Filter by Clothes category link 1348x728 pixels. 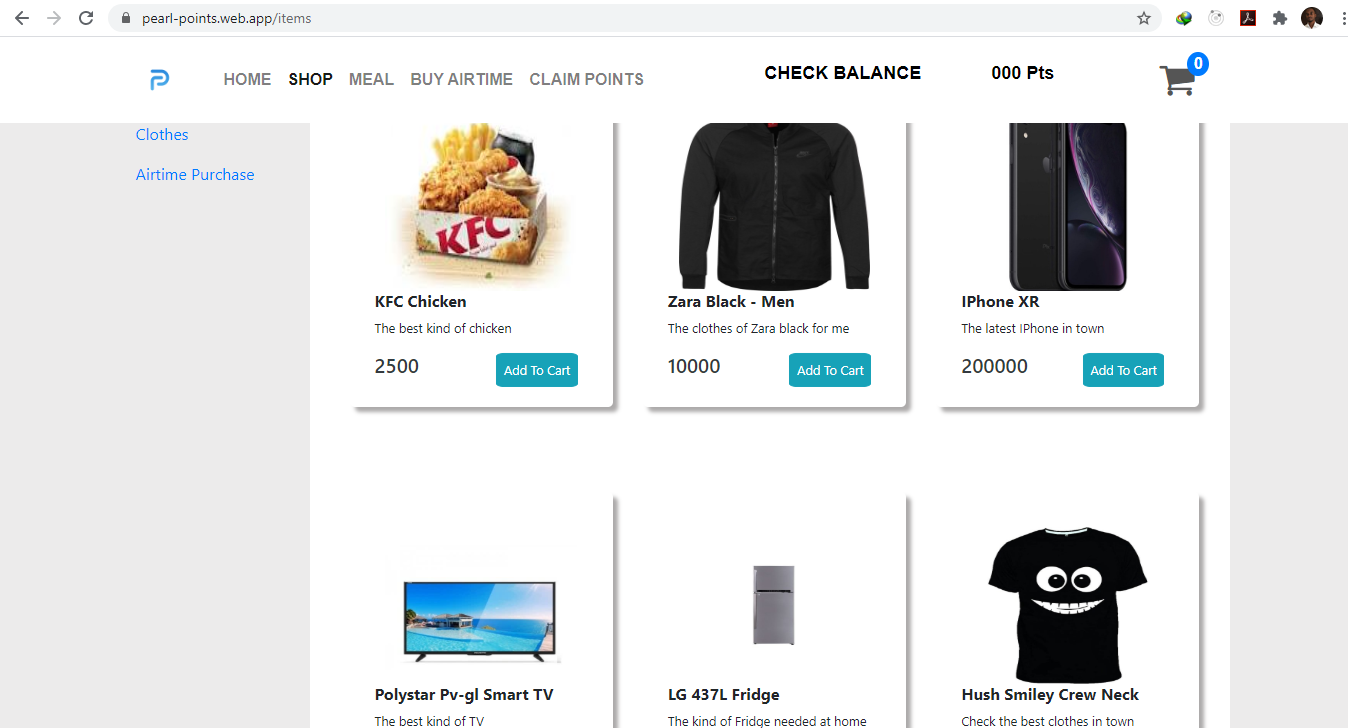pos(162,135)
